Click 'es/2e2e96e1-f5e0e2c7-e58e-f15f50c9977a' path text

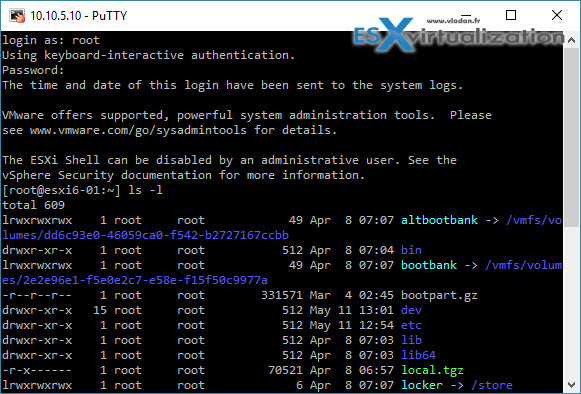click(135, 280)
